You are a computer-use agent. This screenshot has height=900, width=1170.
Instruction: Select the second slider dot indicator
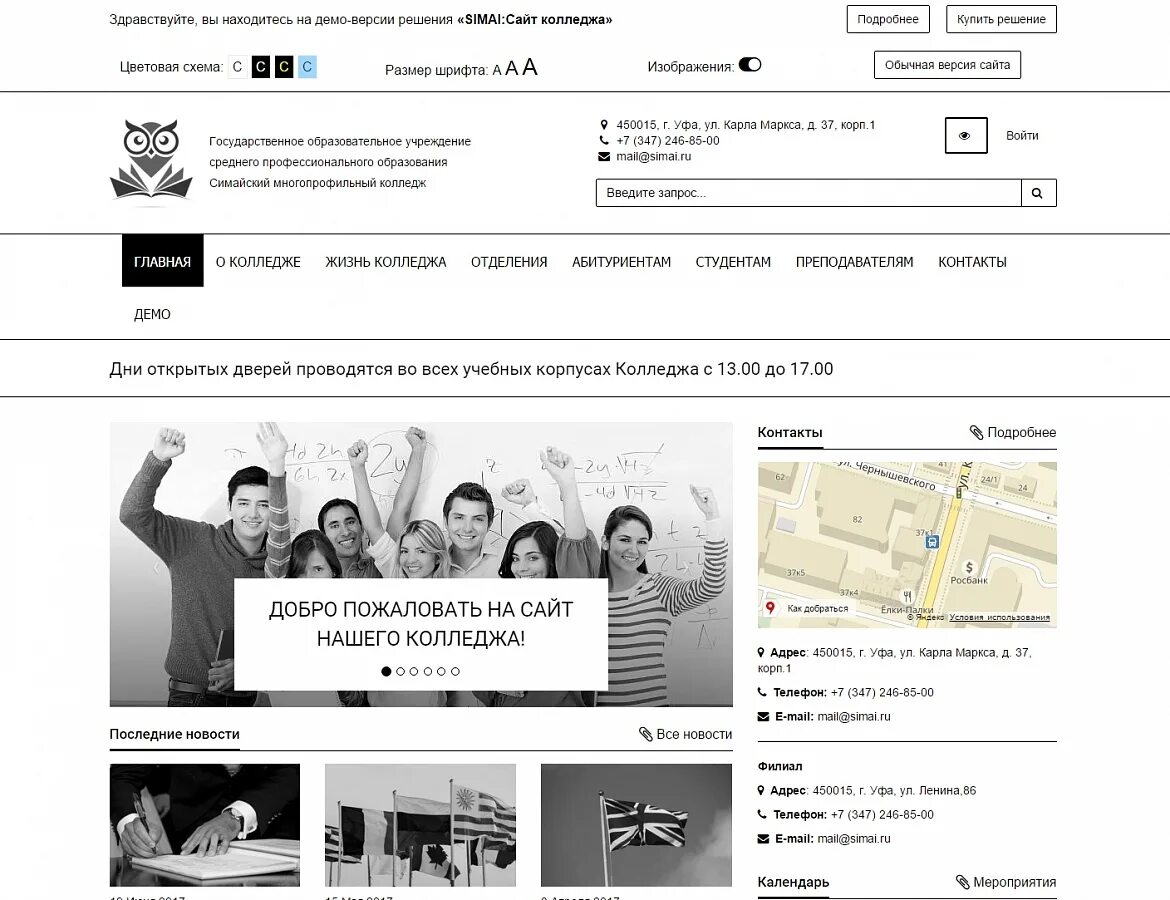[x=400, y=672]
